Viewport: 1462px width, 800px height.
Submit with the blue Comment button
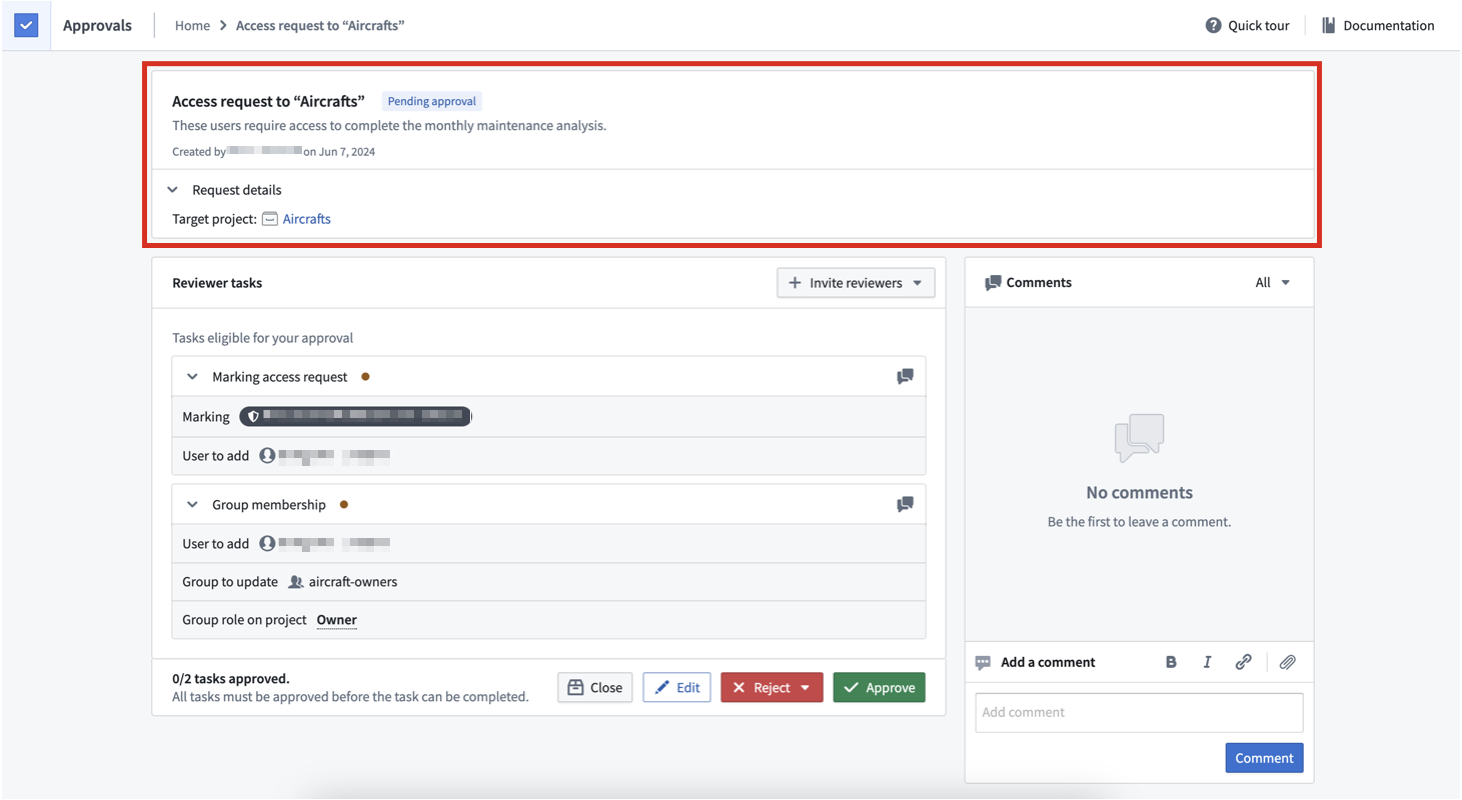pos(1264,758)
